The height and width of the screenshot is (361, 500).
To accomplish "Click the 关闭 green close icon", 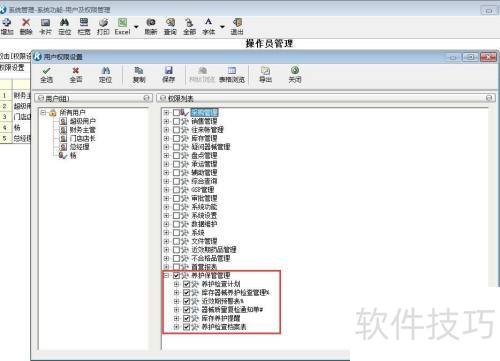I will tap(295, 70).
